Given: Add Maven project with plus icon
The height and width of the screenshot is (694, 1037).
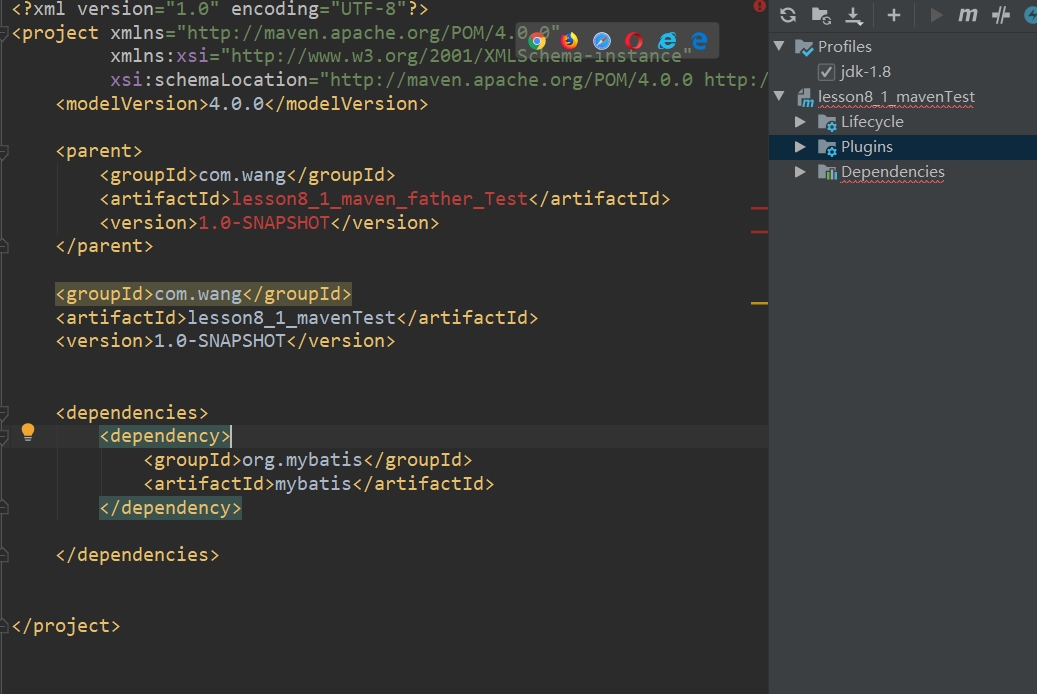Looking at the screenshot, I should pos(893,15).
